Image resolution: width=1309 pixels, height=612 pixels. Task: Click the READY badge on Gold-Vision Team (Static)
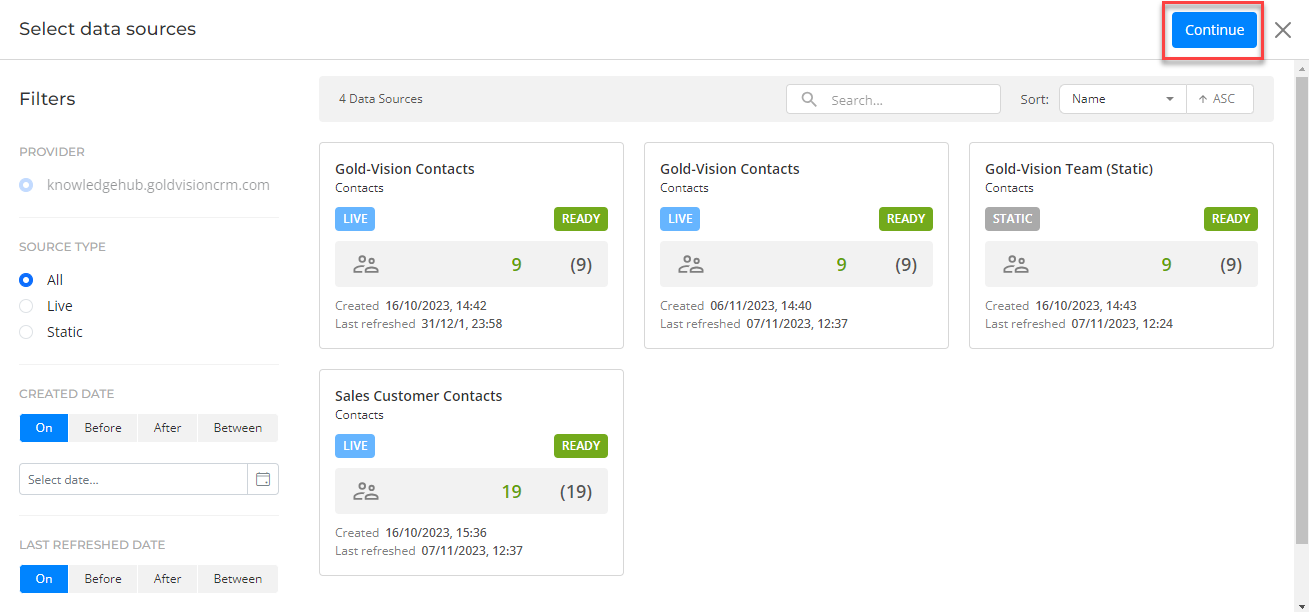[x=1231, y=219]
